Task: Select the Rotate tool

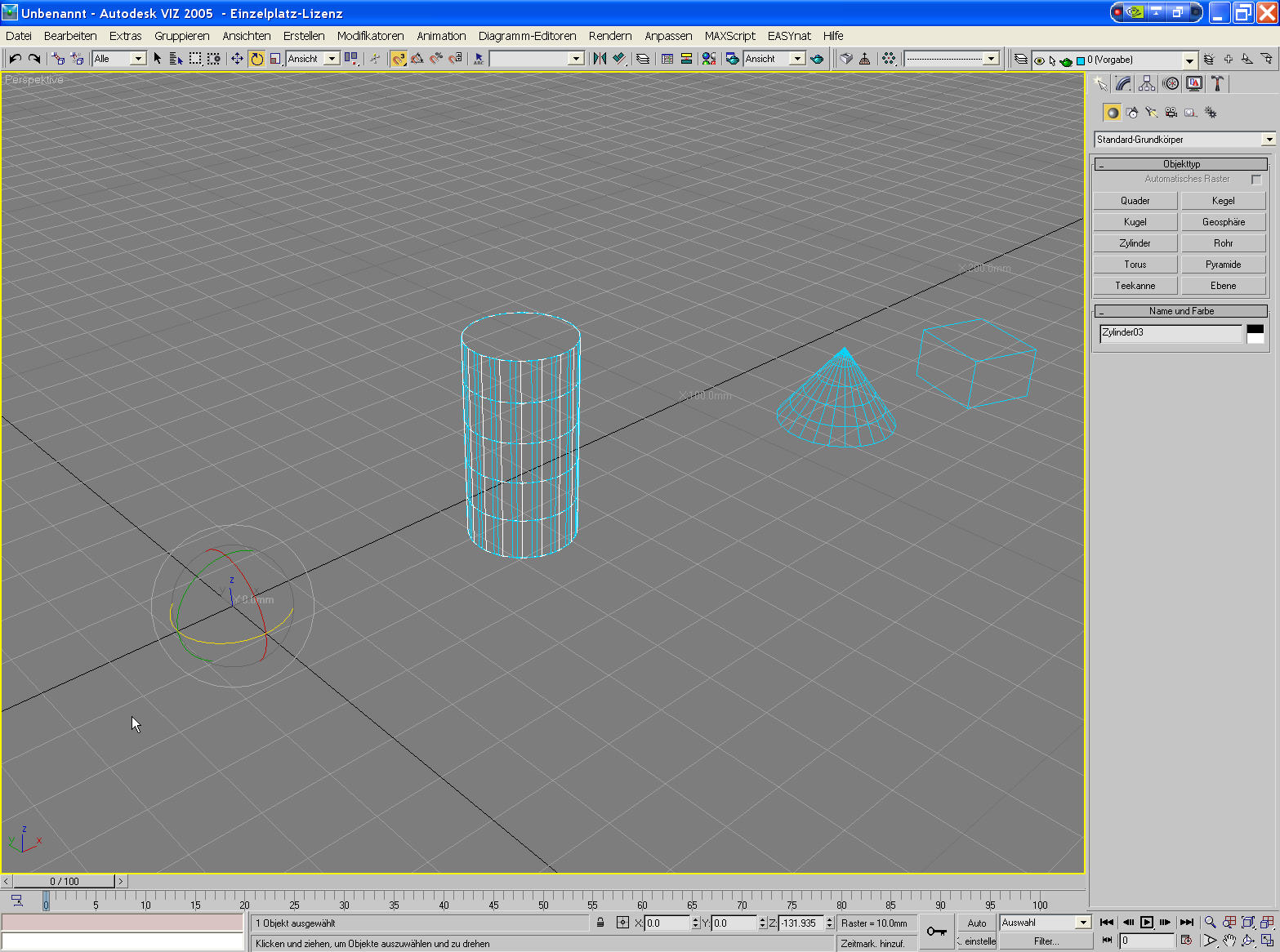Action: pos(256,59)
